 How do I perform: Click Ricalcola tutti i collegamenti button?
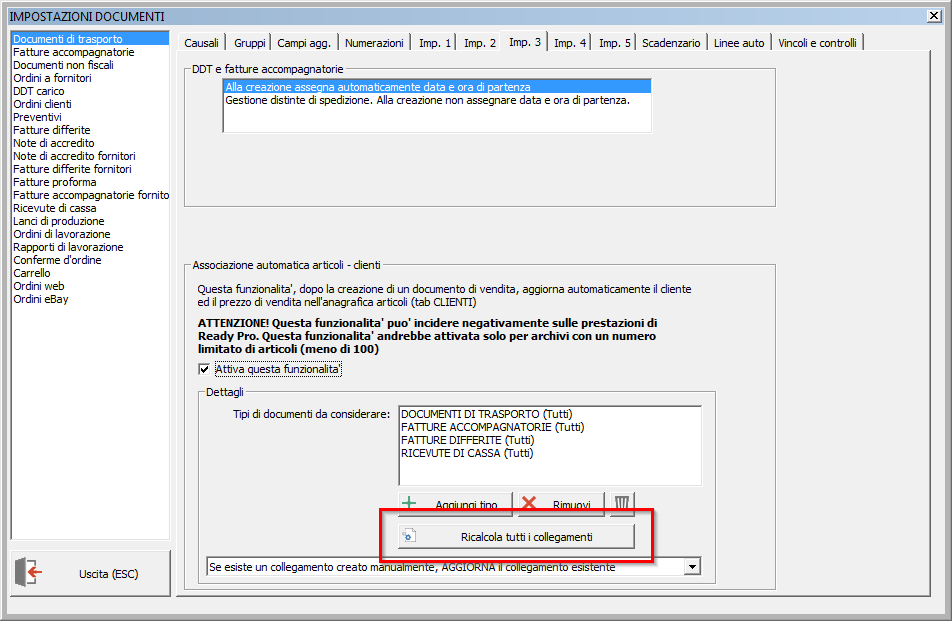click(516, 537)
